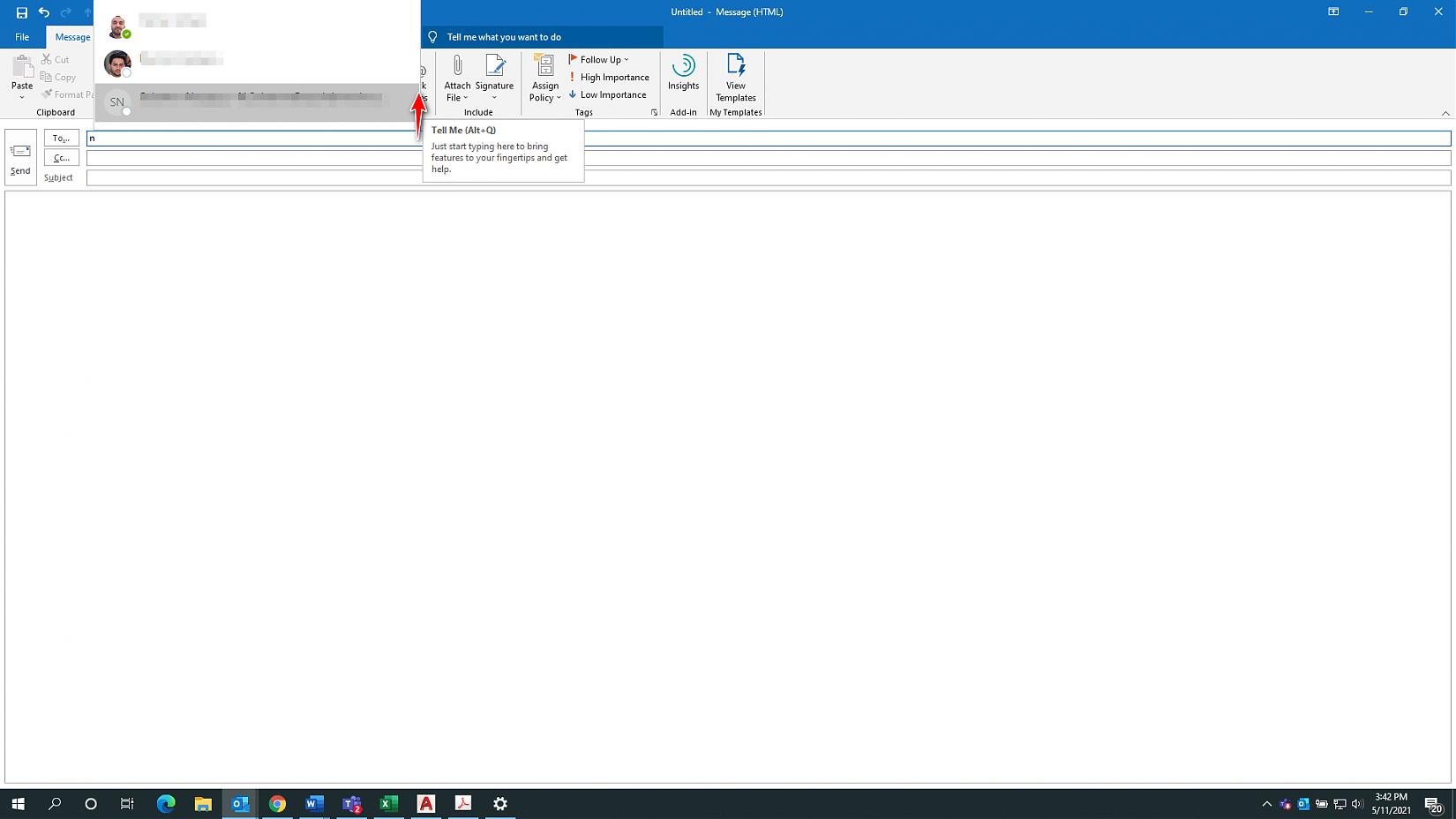Open Microsoft Teams from the taskbar
Image resolution: width=1456 pixels, height=819 pixels.
[x=351, y=804]
